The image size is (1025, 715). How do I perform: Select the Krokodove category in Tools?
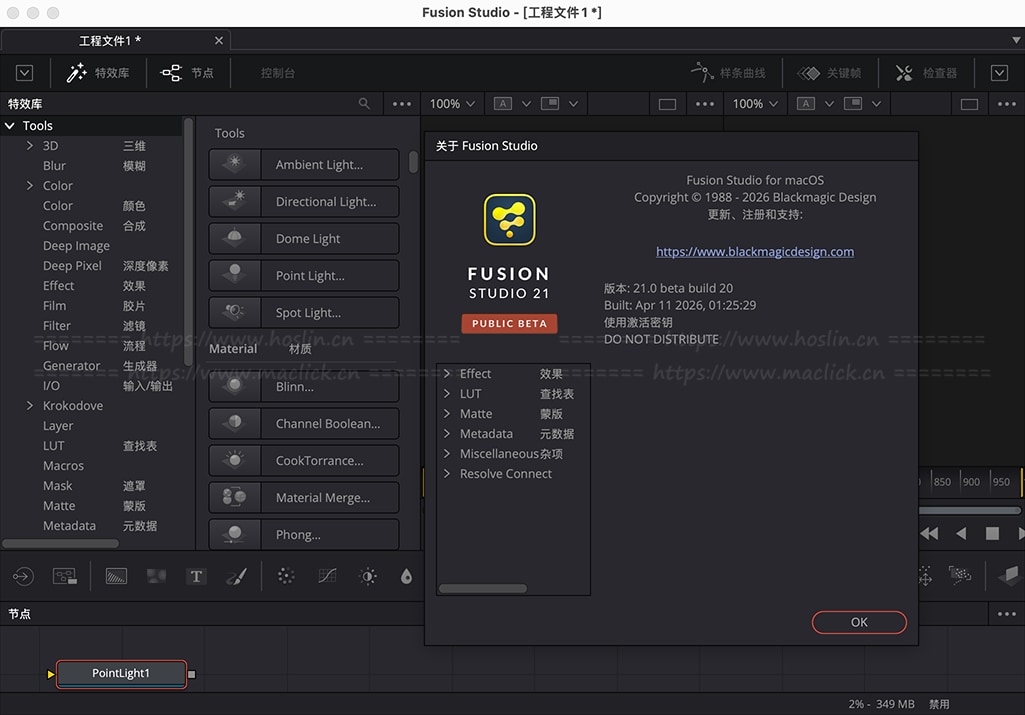[72, 406]
